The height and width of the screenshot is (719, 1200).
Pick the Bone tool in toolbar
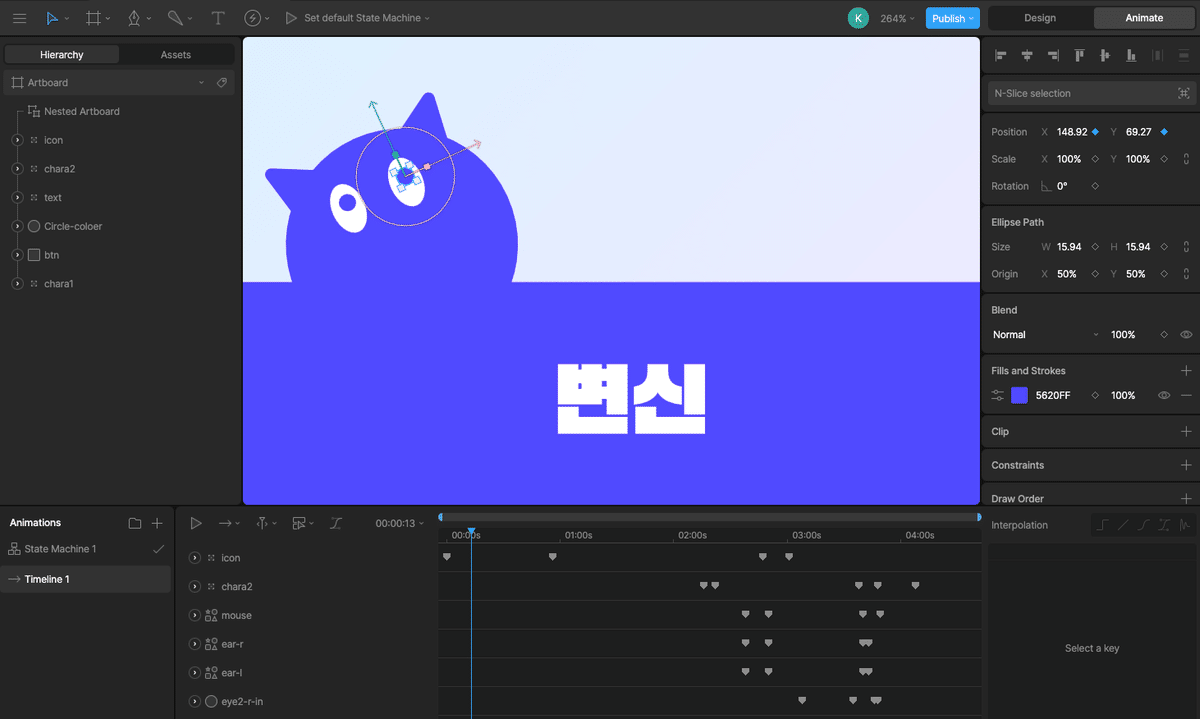(x=175, y=18)
